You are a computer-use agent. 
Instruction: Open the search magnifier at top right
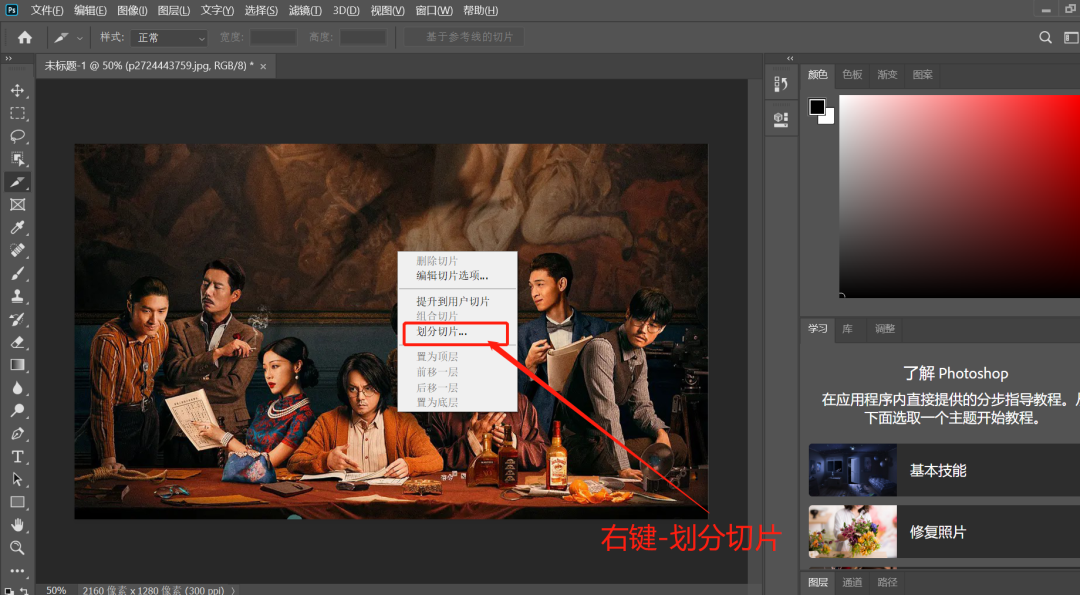point(1045,37)
